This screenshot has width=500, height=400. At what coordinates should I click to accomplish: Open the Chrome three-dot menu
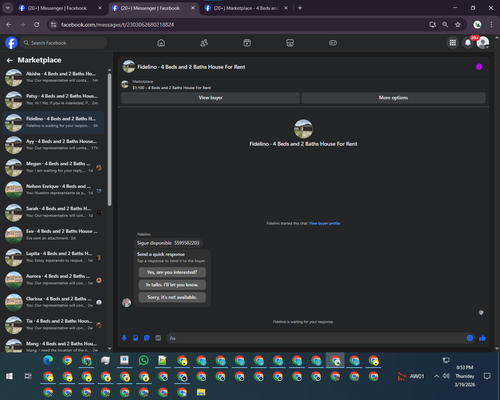491,25
